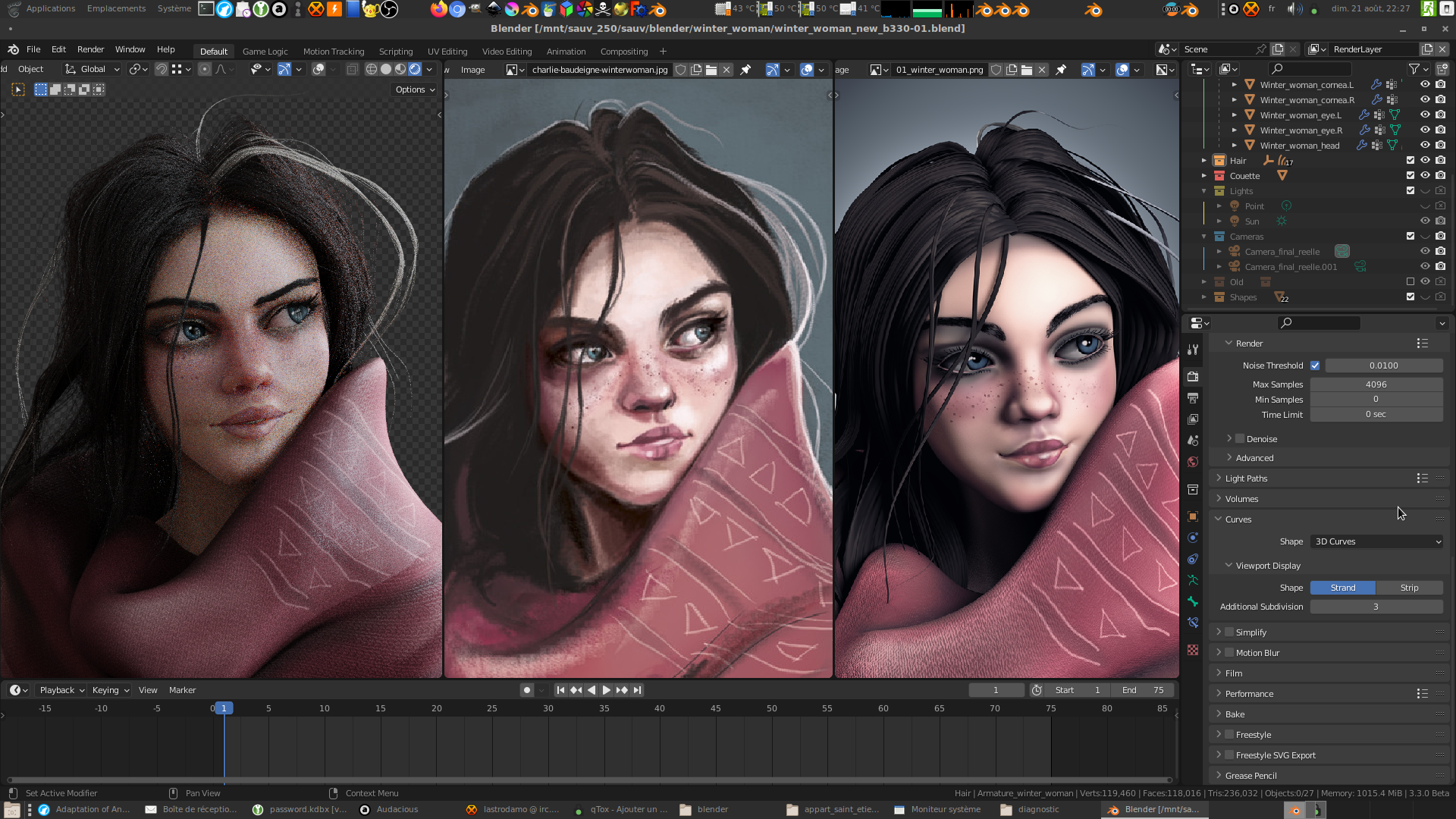The height and width of the screenshot is (819, 1456).
Task: Open the viewport Options dropdown
Action: click(x=415, y=89)
